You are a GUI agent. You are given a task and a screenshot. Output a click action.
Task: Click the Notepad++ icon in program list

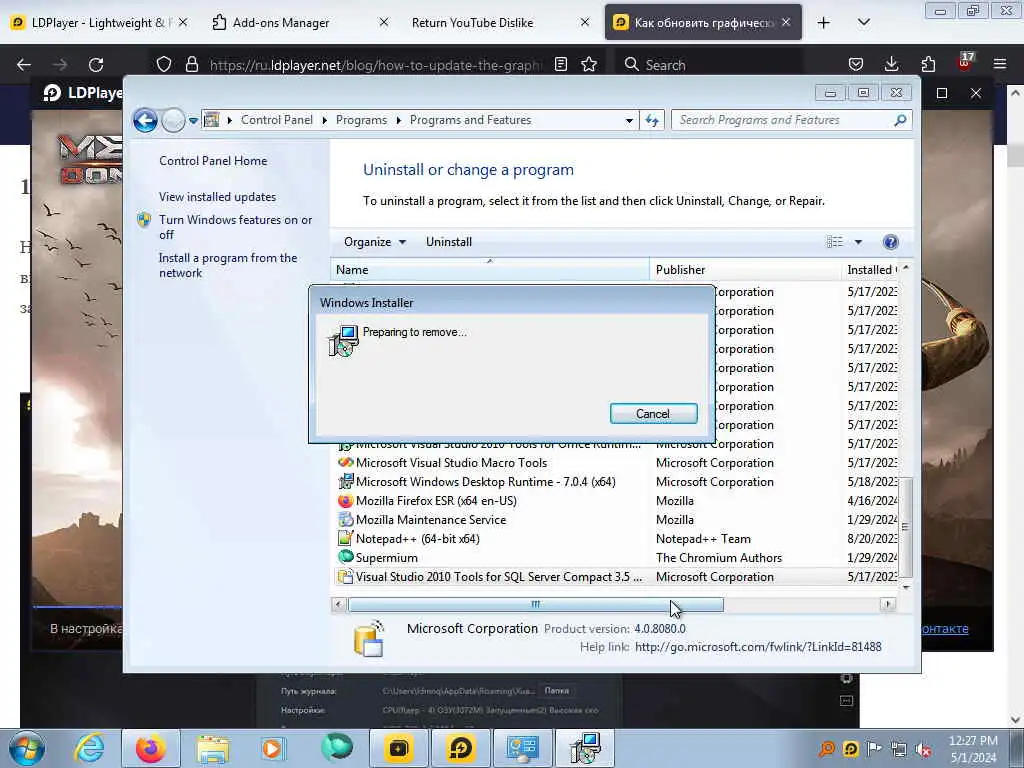(345, 539)
